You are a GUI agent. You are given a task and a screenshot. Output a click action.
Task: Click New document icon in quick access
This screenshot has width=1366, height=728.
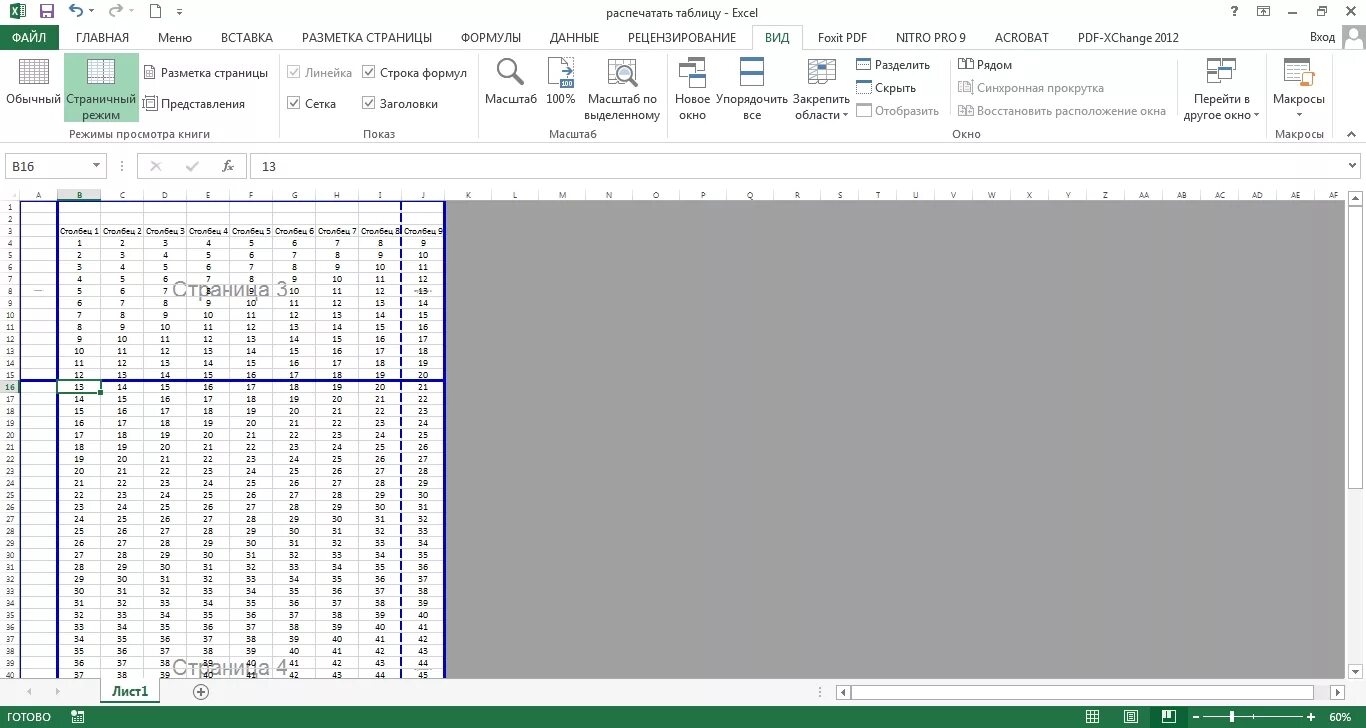point(154,12)
